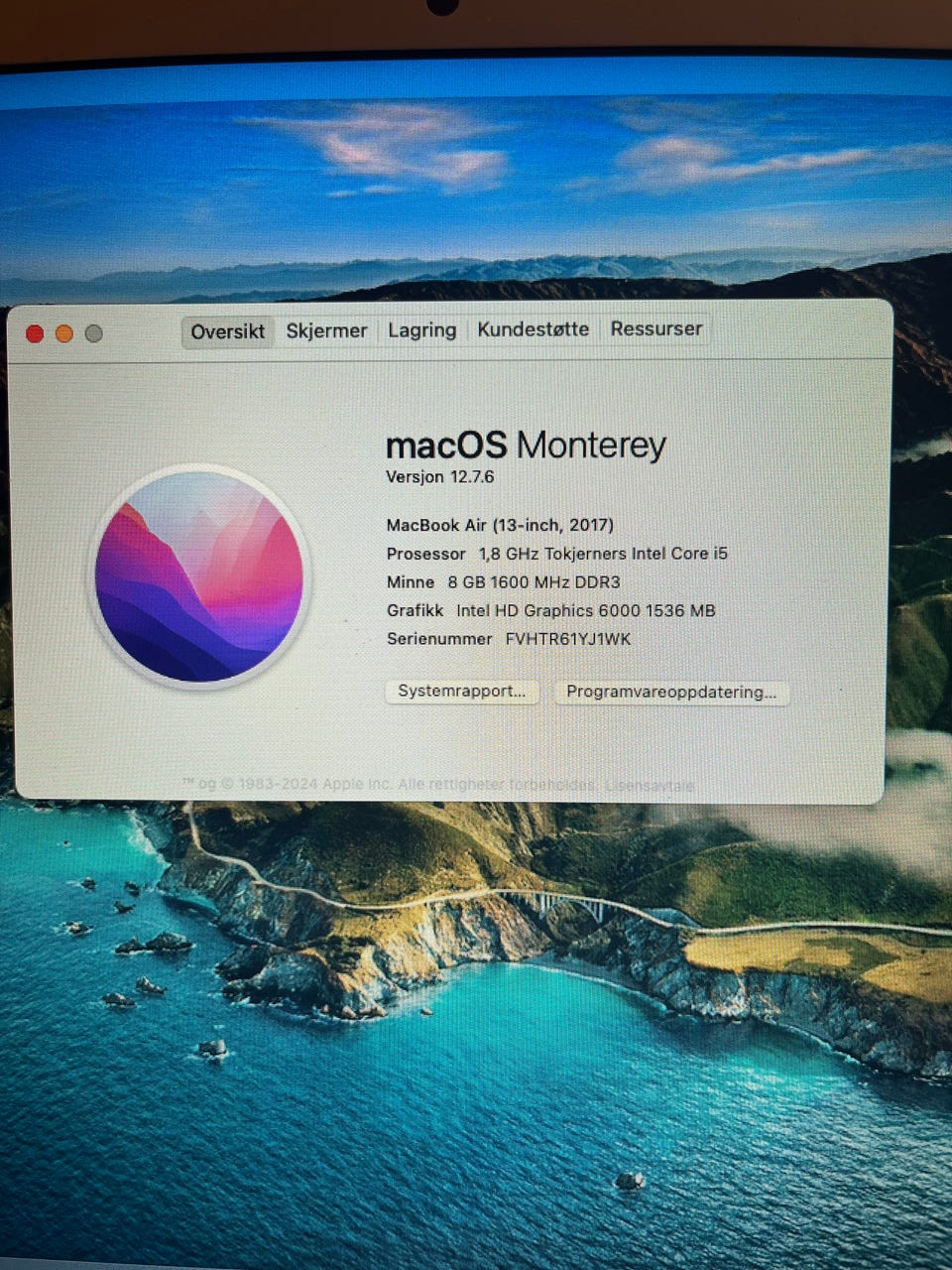
Task: Click the Minne 8 GB line
Action: tap(503, 582)
